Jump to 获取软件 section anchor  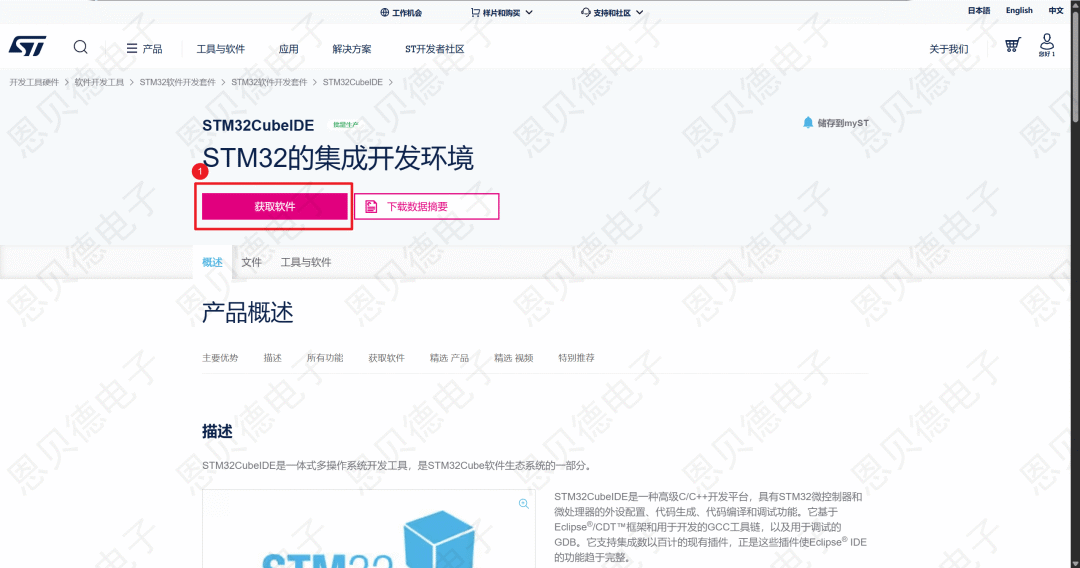(x=386, y=358)
